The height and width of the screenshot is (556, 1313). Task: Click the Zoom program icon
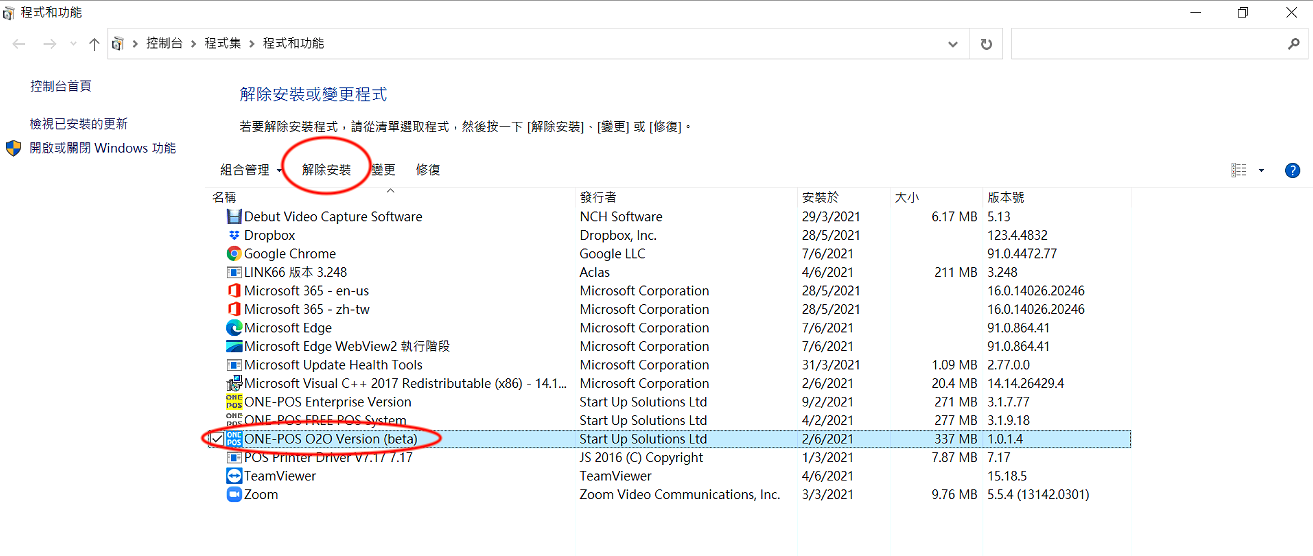tap(234, 494)
